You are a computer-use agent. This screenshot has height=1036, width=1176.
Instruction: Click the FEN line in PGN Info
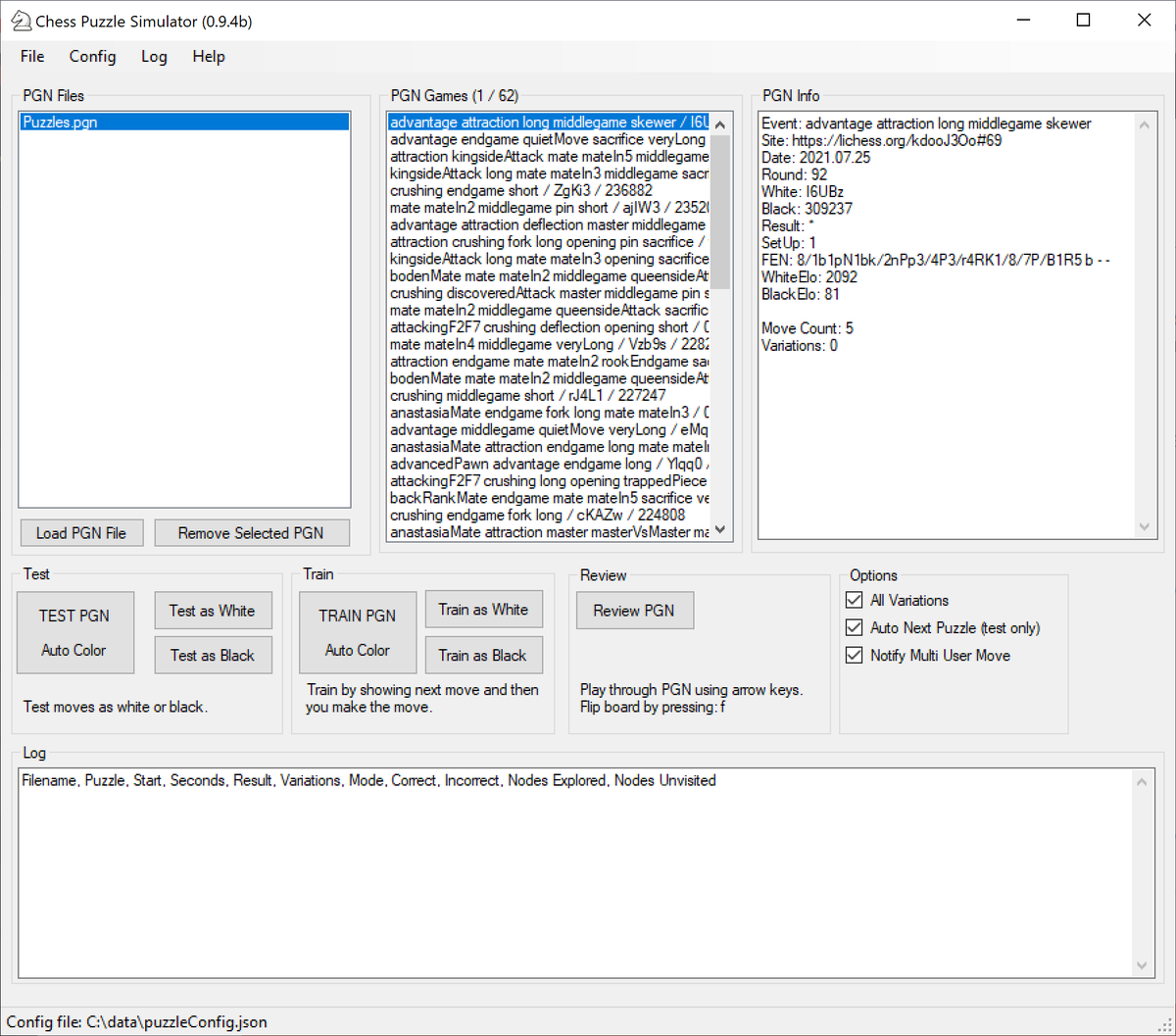coord(936,260)
